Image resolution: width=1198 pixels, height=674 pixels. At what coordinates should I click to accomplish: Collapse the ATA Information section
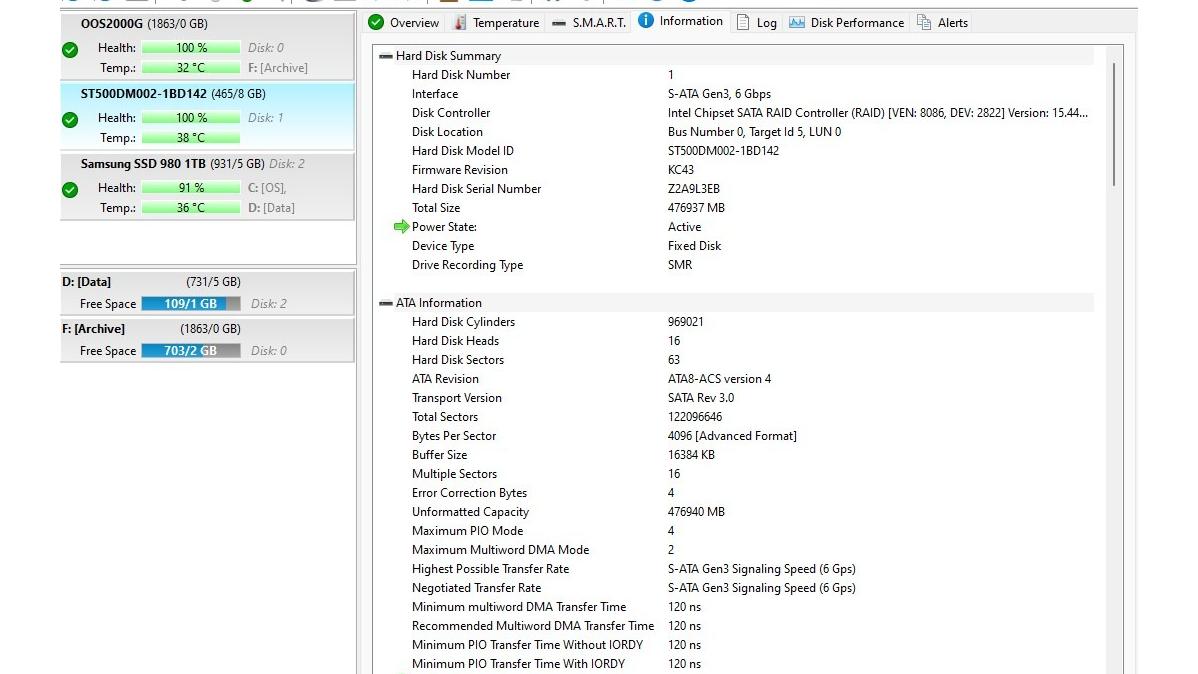coord(386,303)
